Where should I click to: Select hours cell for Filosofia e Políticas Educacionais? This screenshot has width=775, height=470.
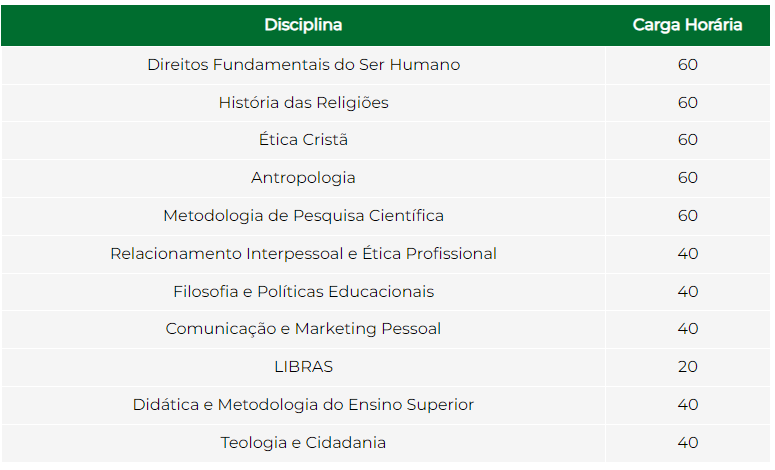coord(688,292)
